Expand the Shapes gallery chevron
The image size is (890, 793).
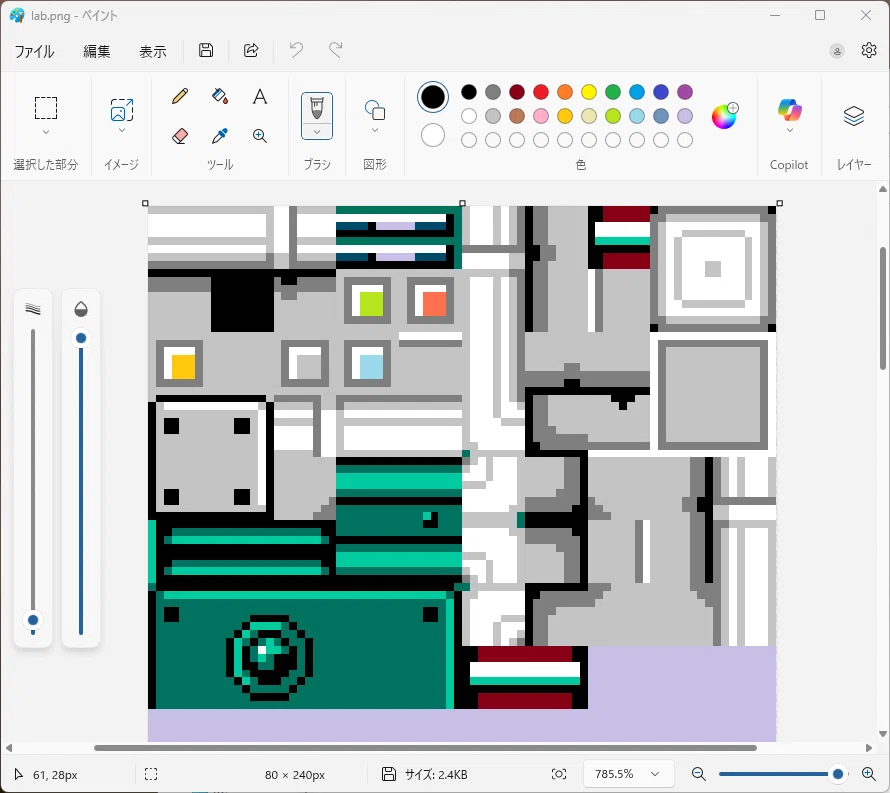[x=375, y=131]
